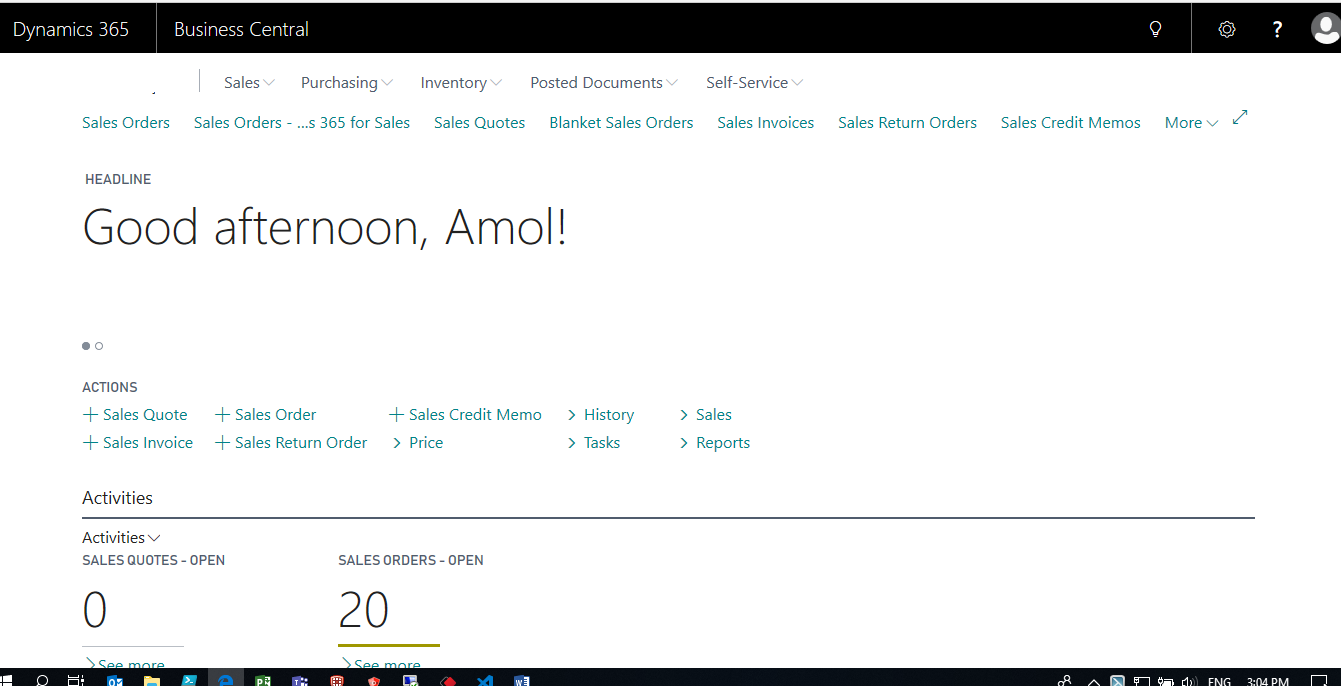The width and height of the screenshot is (1341, 686).
Task: Click the plus icon for Sales Quote
Action: (x=90, y=414)
